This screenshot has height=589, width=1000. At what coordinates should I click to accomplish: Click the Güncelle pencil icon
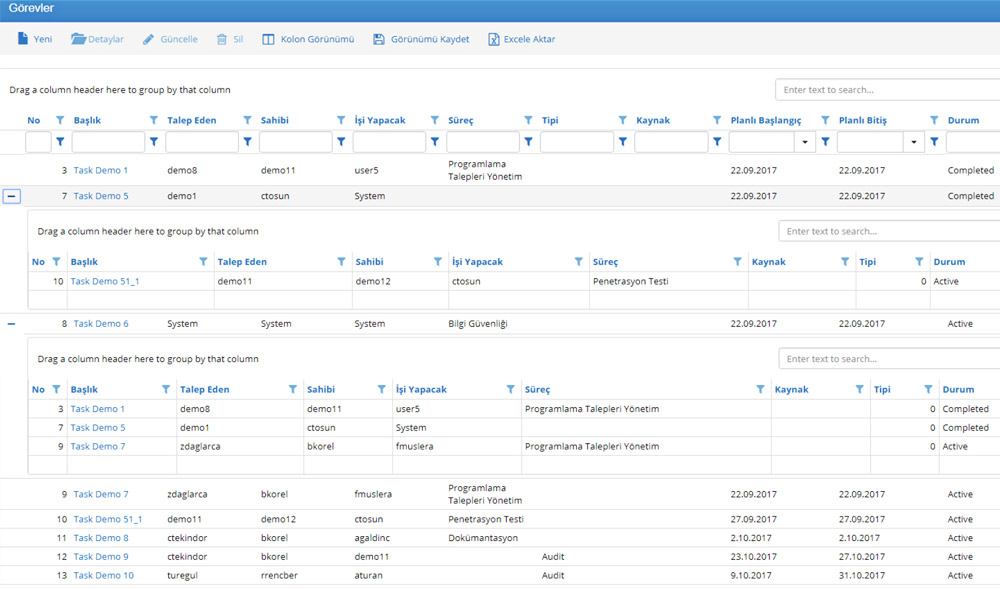[x=149, y=39]
